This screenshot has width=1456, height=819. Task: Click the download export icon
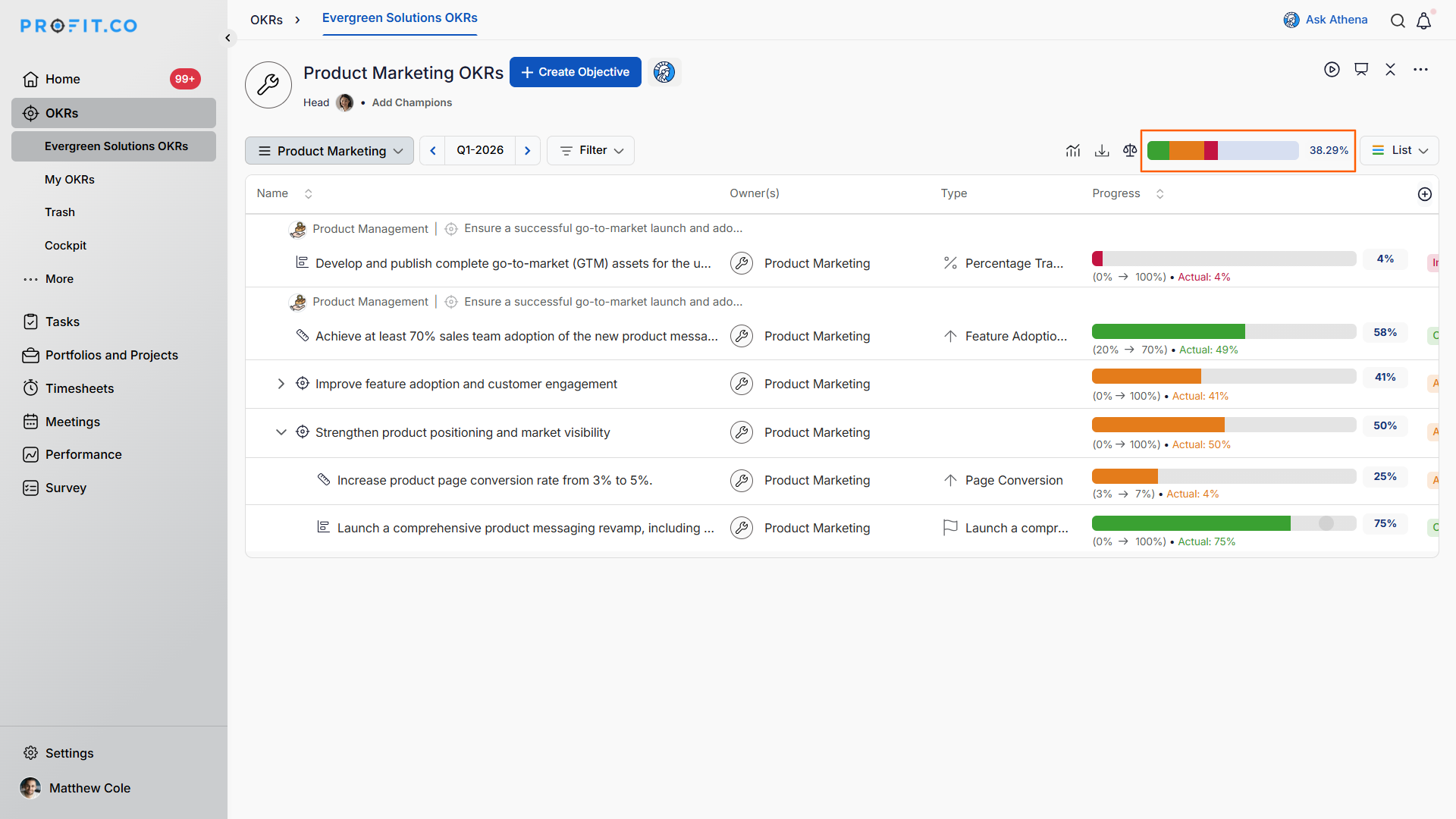coord(1102,151)
